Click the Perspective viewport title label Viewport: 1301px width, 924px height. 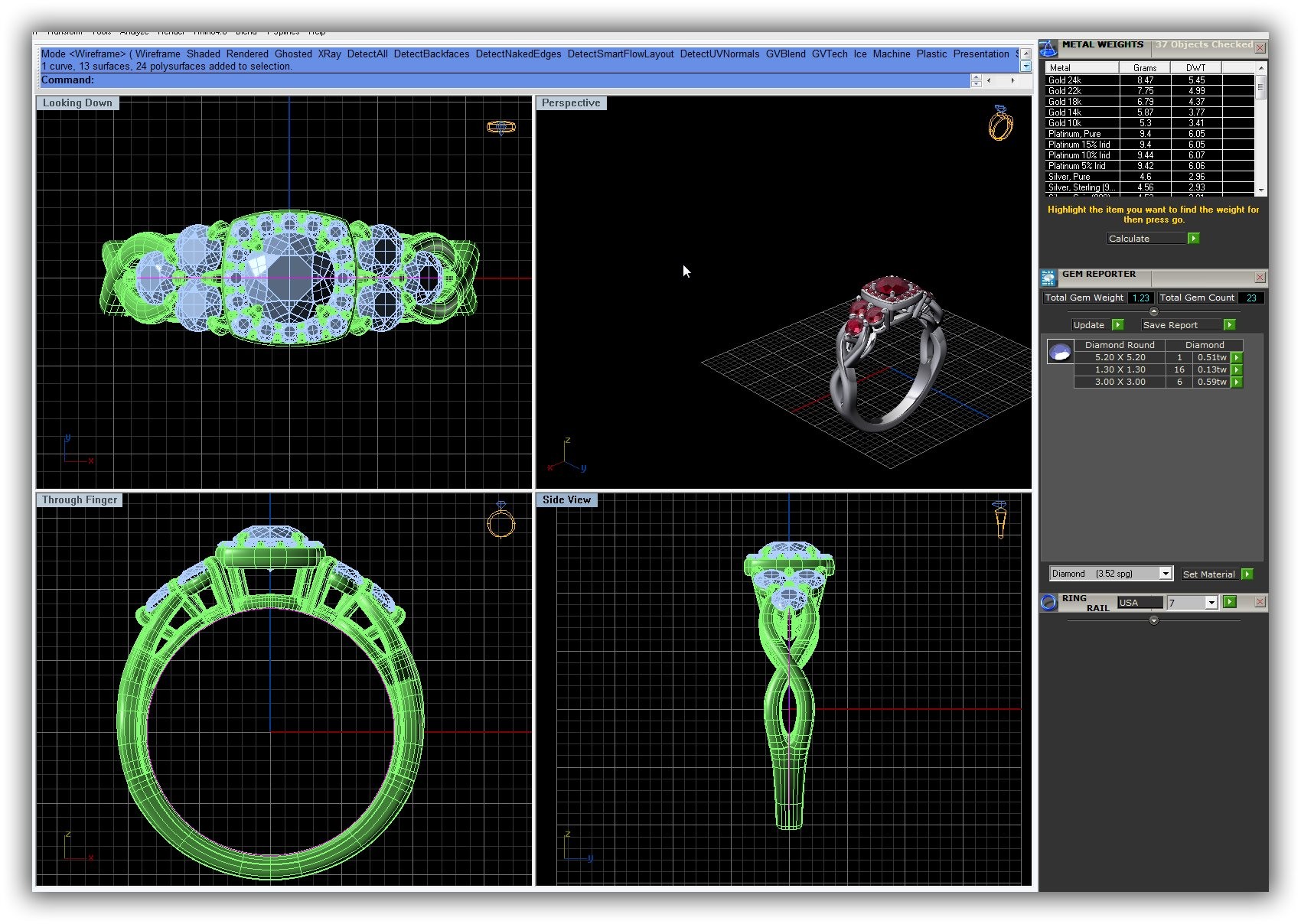(x=571, y=103)
